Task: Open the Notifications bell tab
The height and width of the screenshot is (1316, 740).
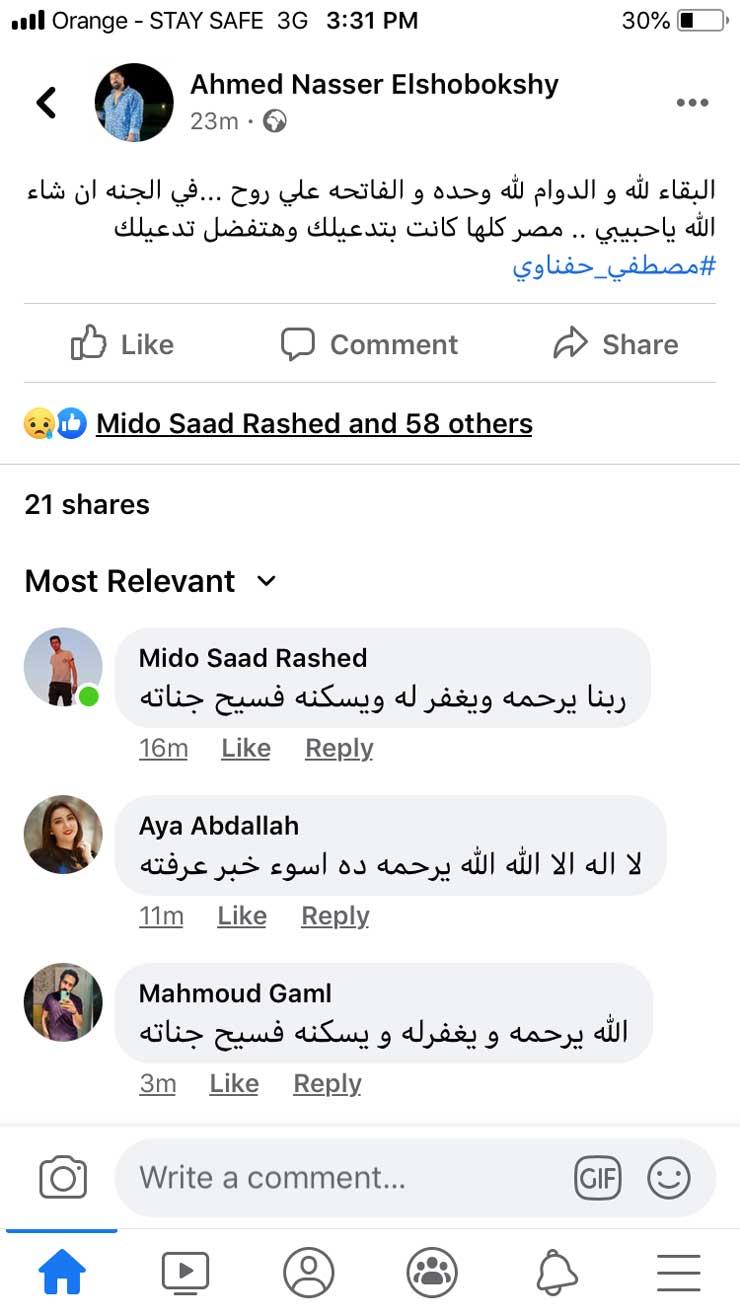Action: click(x=556, y=1273)
